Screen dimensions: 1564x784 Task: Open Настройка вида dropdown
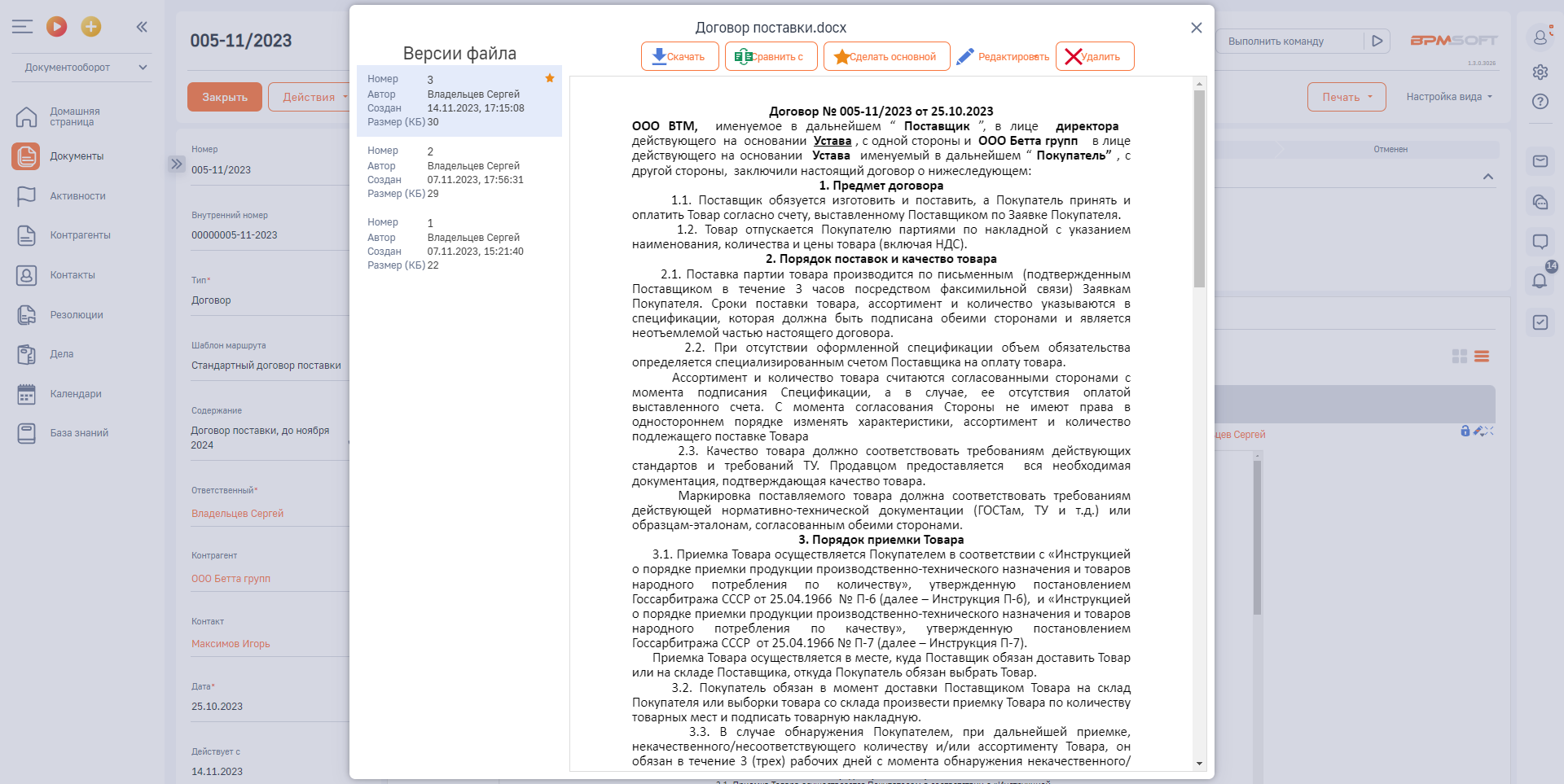(x=1449, y=97)
